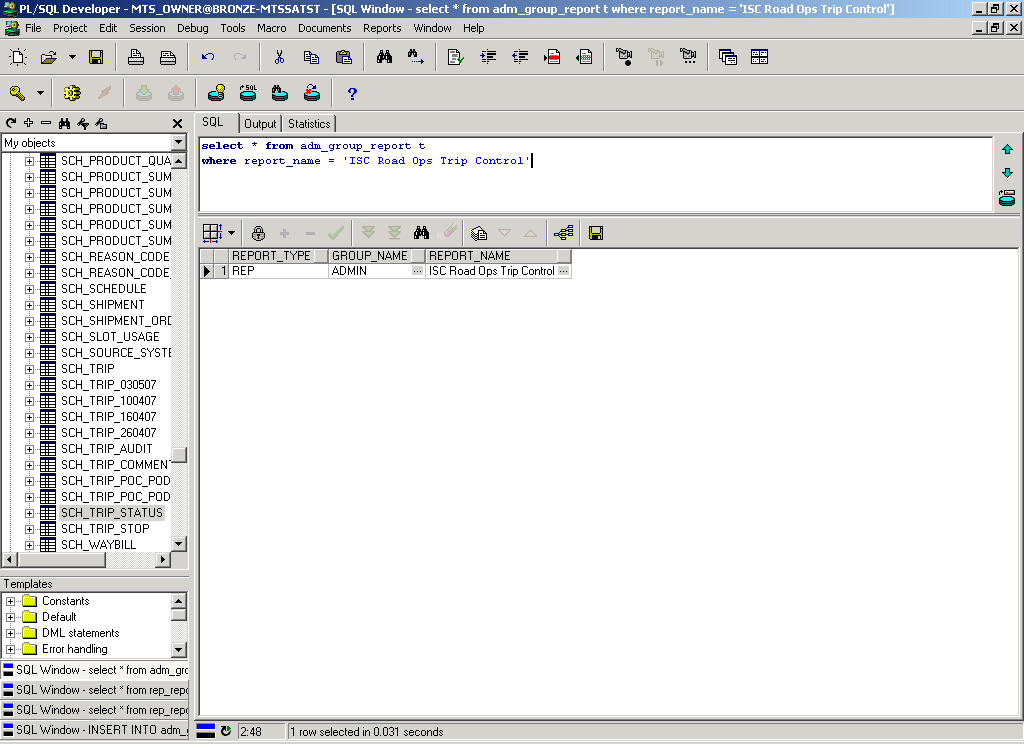This screenshot has height=744, width=1024.
Task: Switch to the Statistics tab
Action: tap(309, 123)
